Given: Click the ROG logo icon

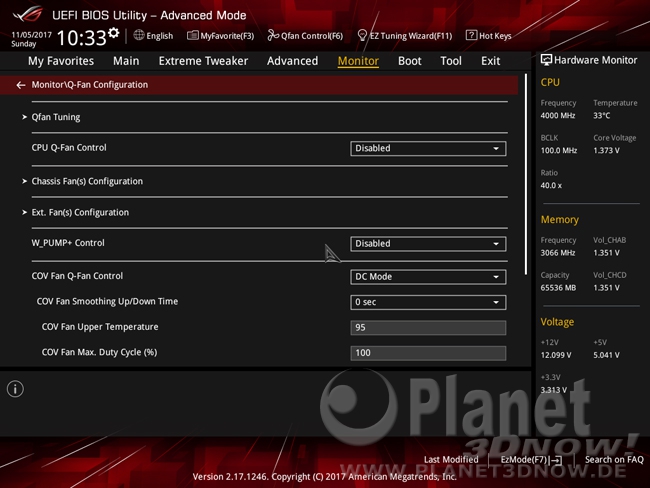Looking at the screenshot, I should click(x=27, y=14).
